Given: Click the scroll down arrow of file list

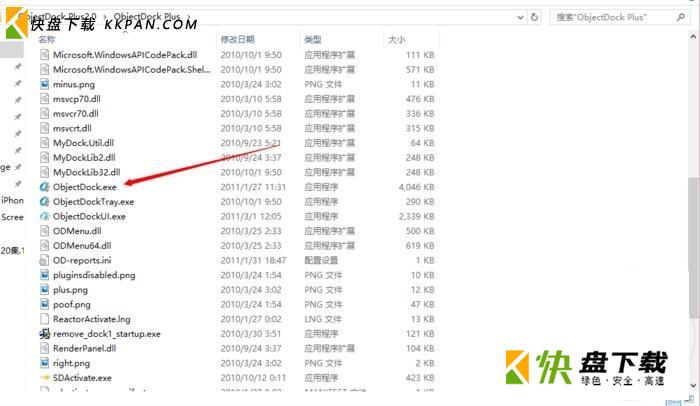Looking at the screenshot, I should click(x=693, y=385).
